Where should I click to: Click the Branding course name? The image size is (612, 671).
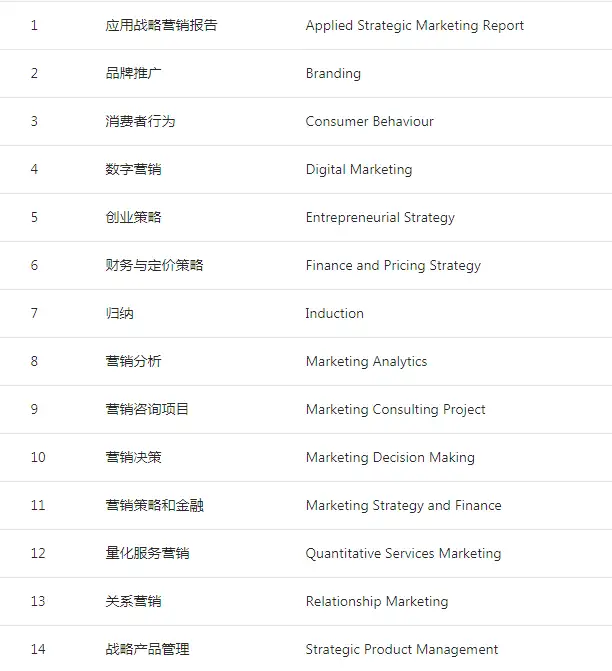333,74
